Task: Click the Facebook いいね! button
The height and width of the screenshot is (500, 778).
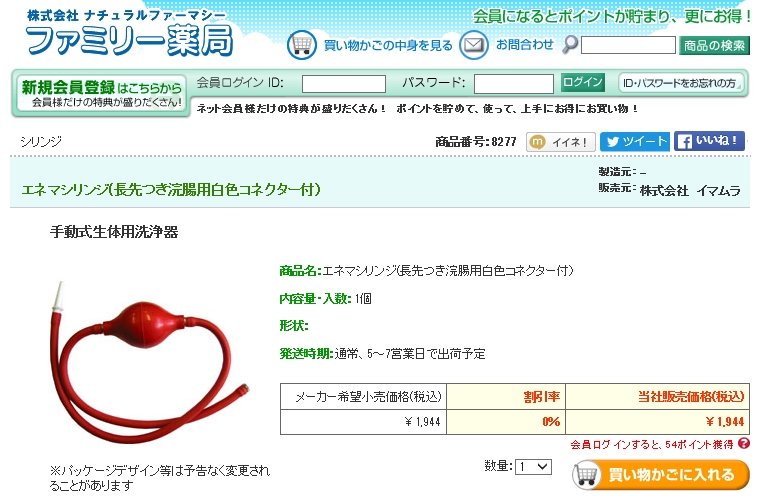Action: coord(709,141)
